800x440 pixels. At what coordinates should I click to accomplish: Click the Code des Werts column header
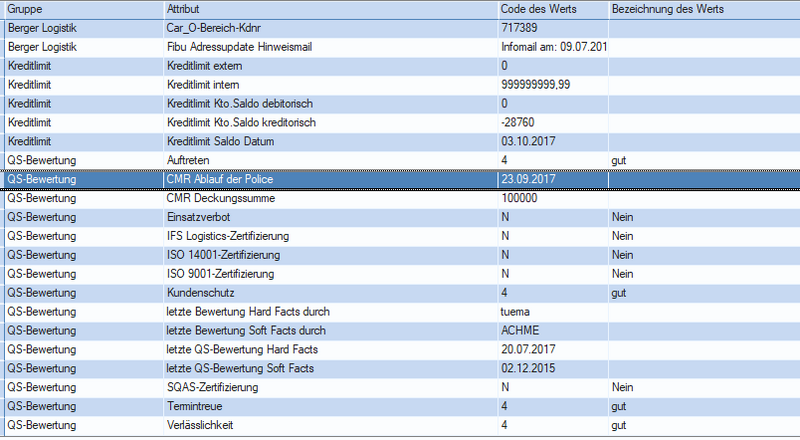554,9
